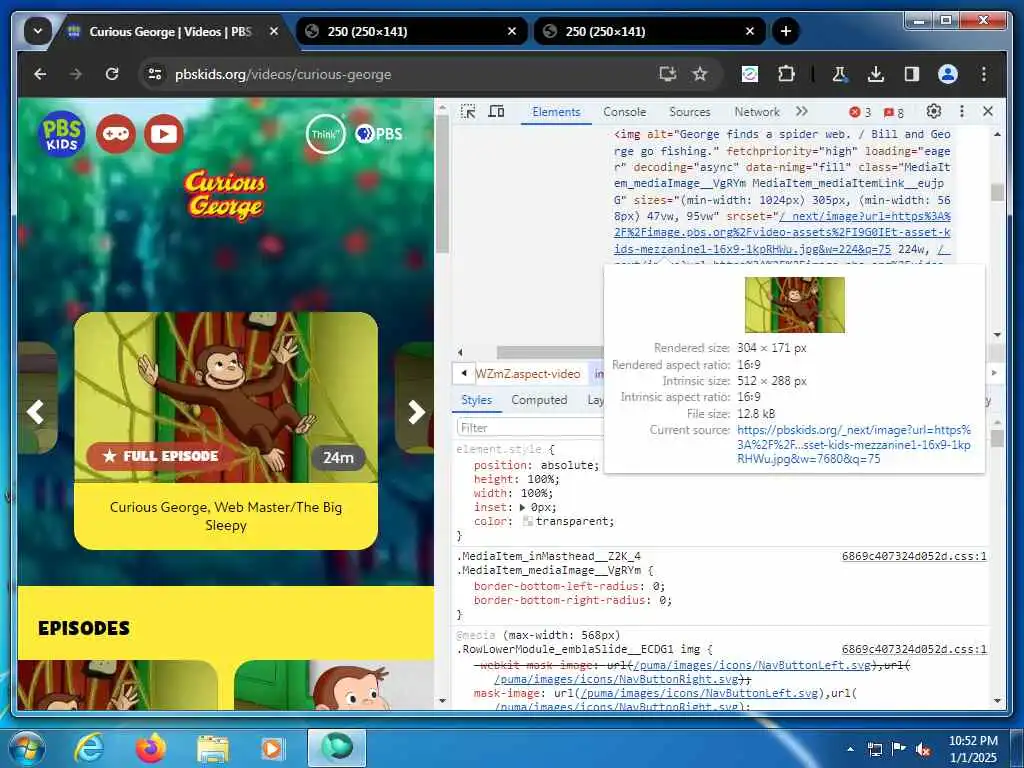1024x768 pixels.
Task: Open DevTools customize three-dot menu
Action: [961, 112]
